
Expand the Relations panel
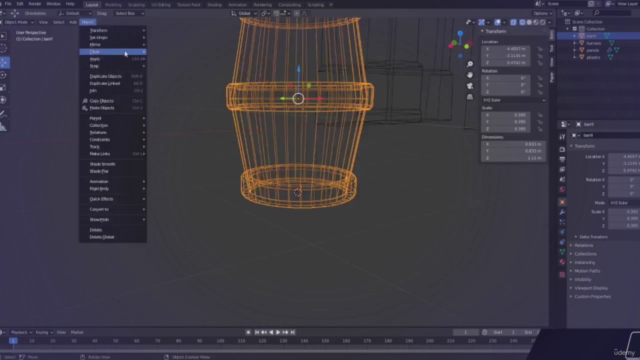coord(583,245)
